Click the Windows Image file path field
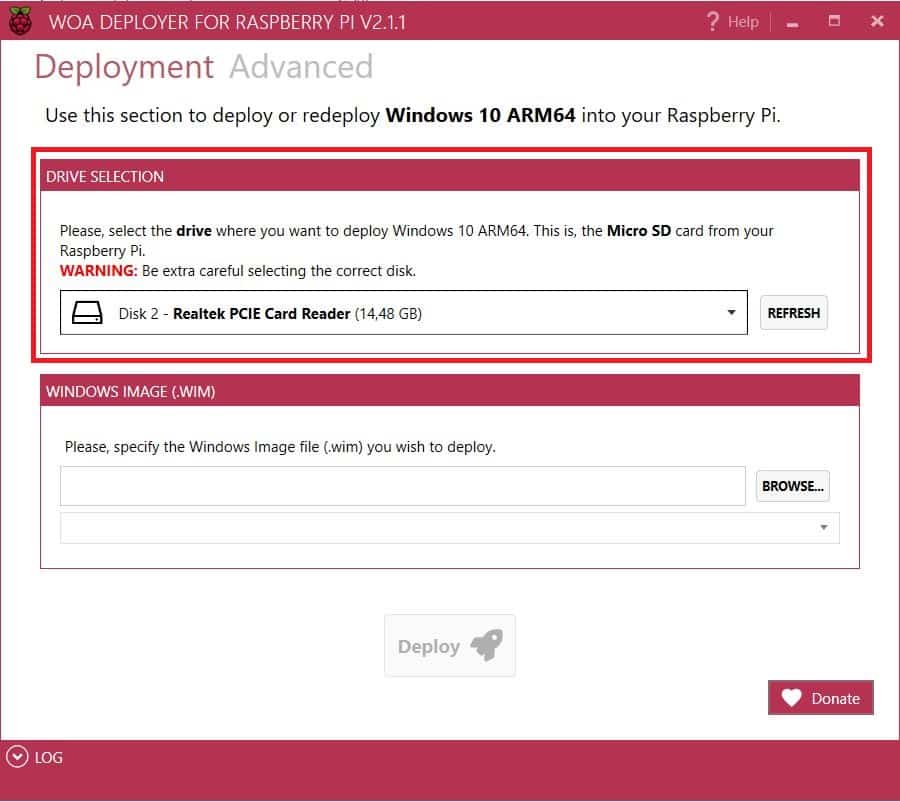 coord(402,486)
